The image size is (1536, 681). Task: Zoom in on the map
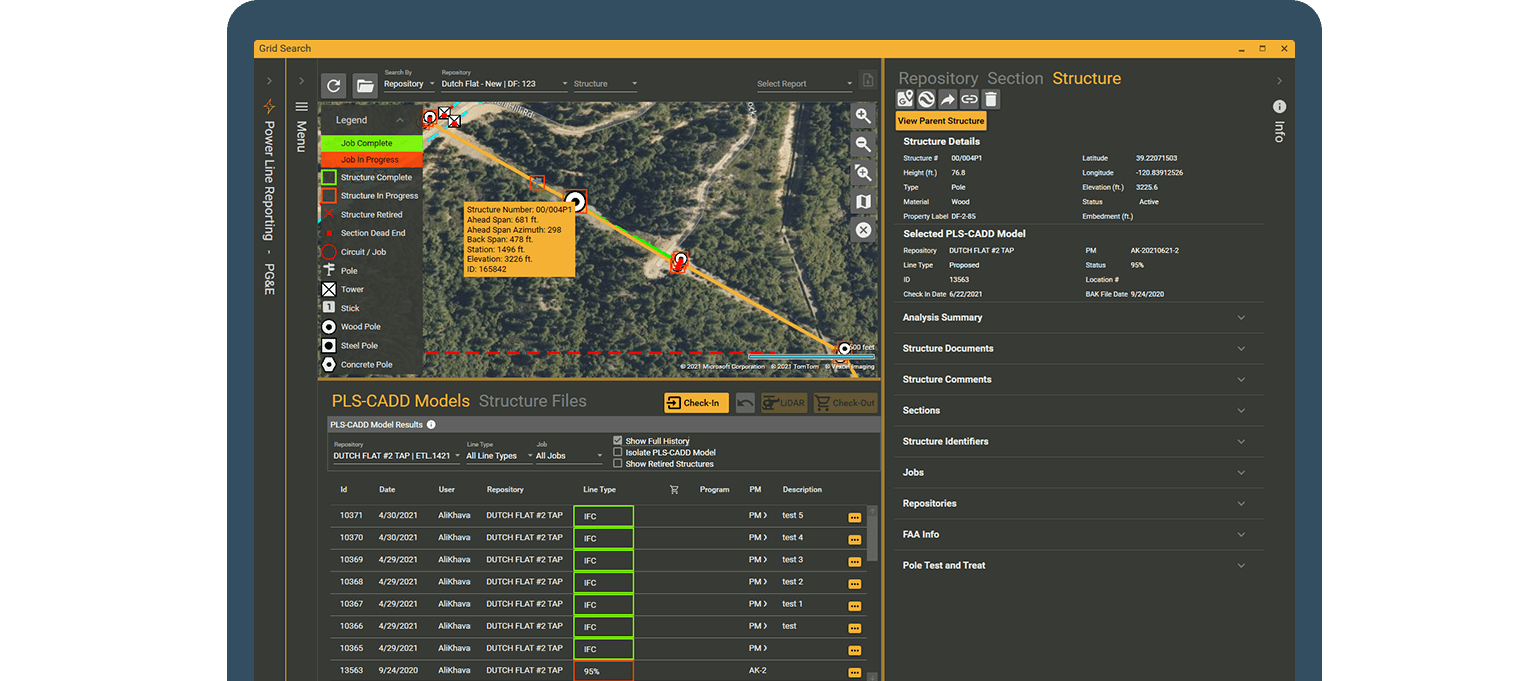click(863, 116)
